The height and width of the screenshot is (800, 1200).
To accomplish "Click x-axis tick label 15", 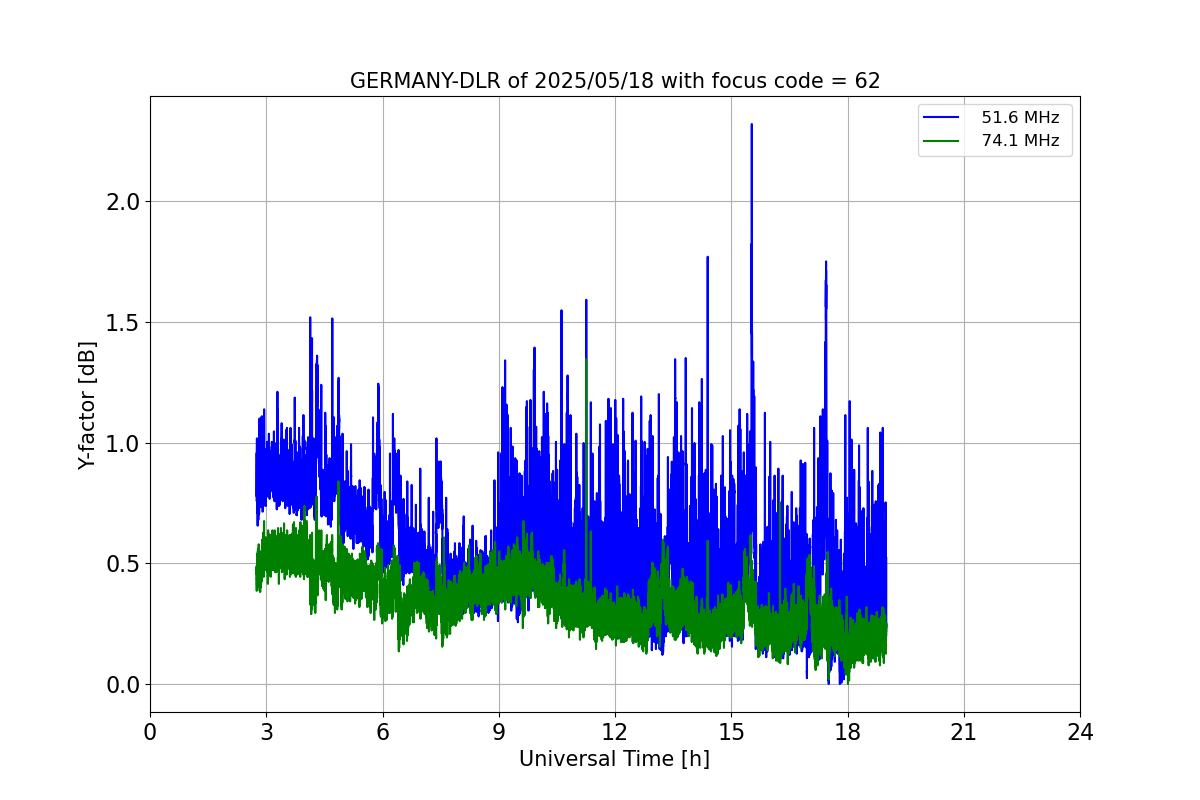I will tap(731, 732).
